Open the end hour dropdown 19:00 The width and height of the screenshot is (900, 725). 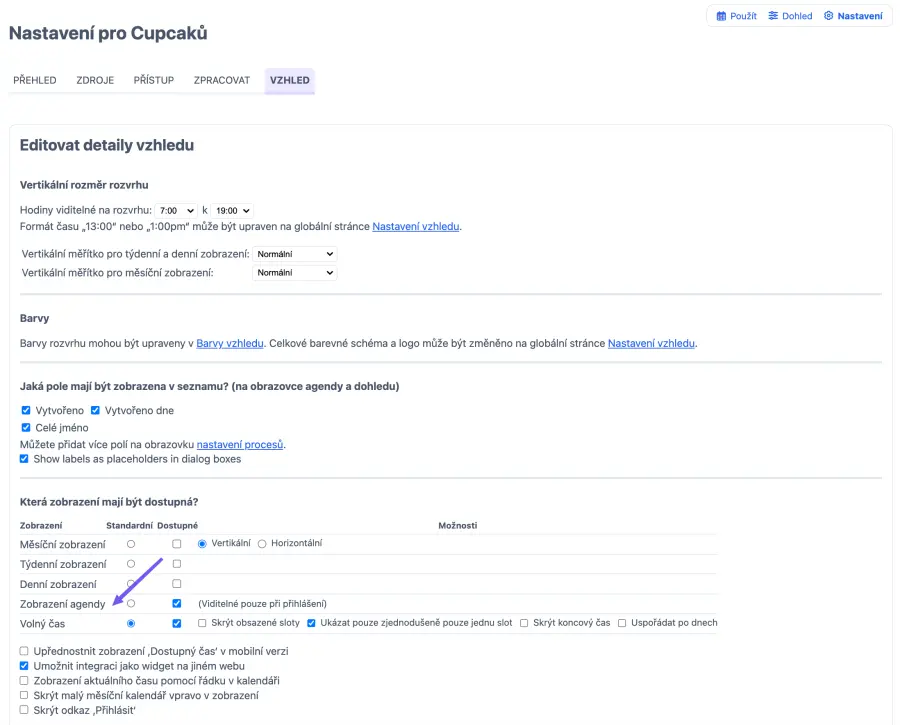click(233, 211)
